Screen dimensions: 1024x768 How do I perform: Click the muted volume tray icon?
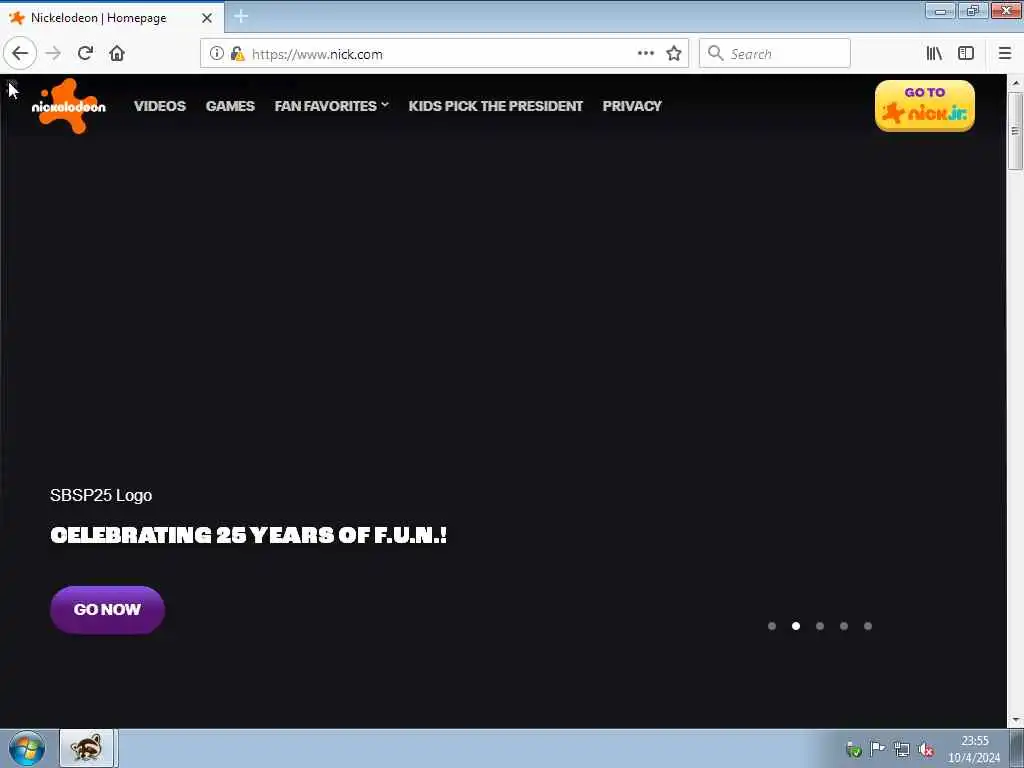(926, 750)
